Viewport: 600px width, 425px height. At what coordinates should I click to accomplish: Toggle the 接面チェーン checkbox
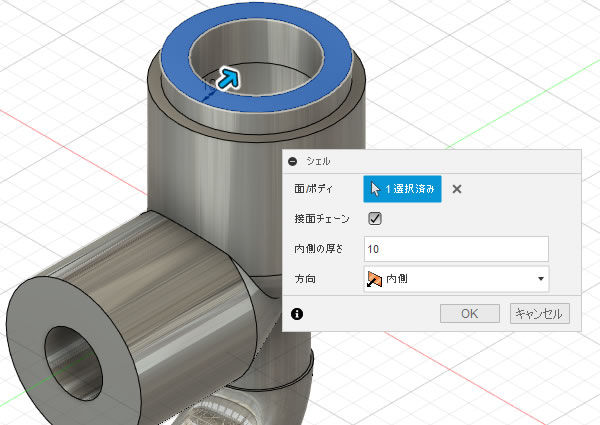point(375,218)
